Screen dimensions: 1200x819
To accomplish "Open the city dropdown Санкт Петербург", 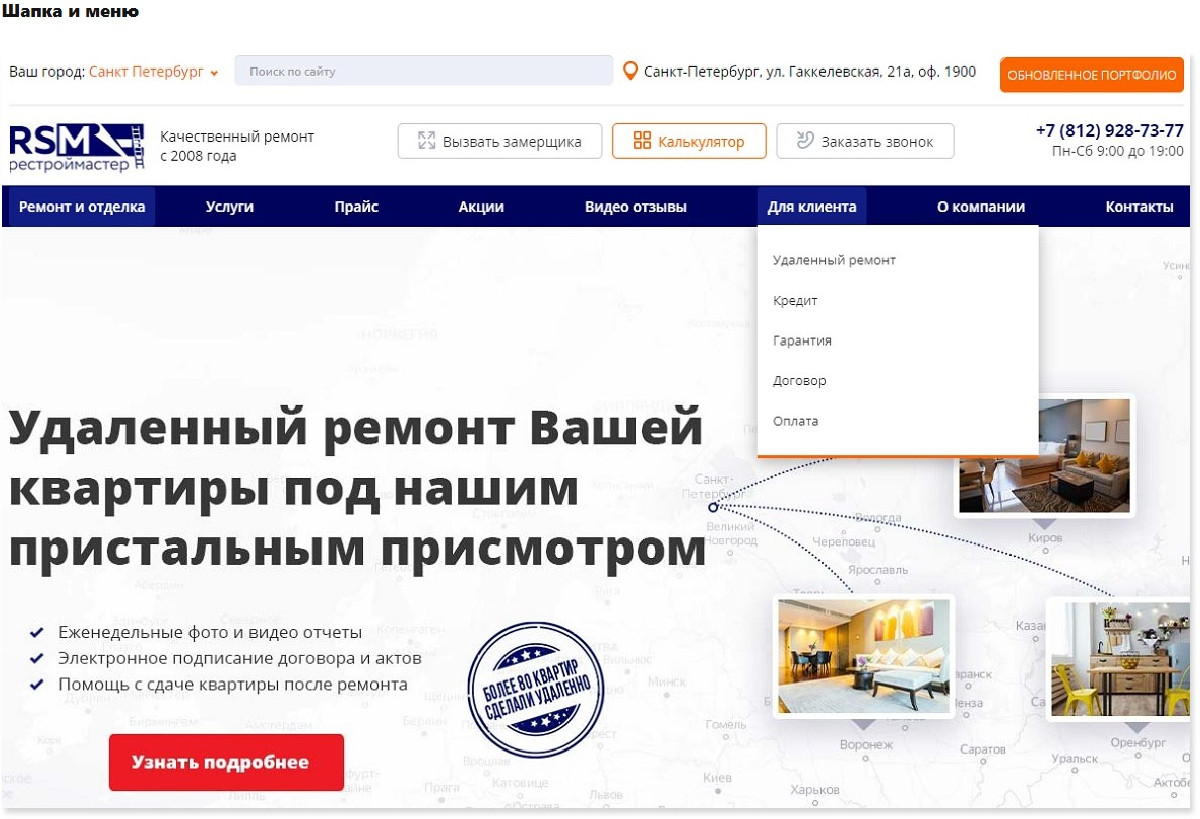I will (153, 72).
